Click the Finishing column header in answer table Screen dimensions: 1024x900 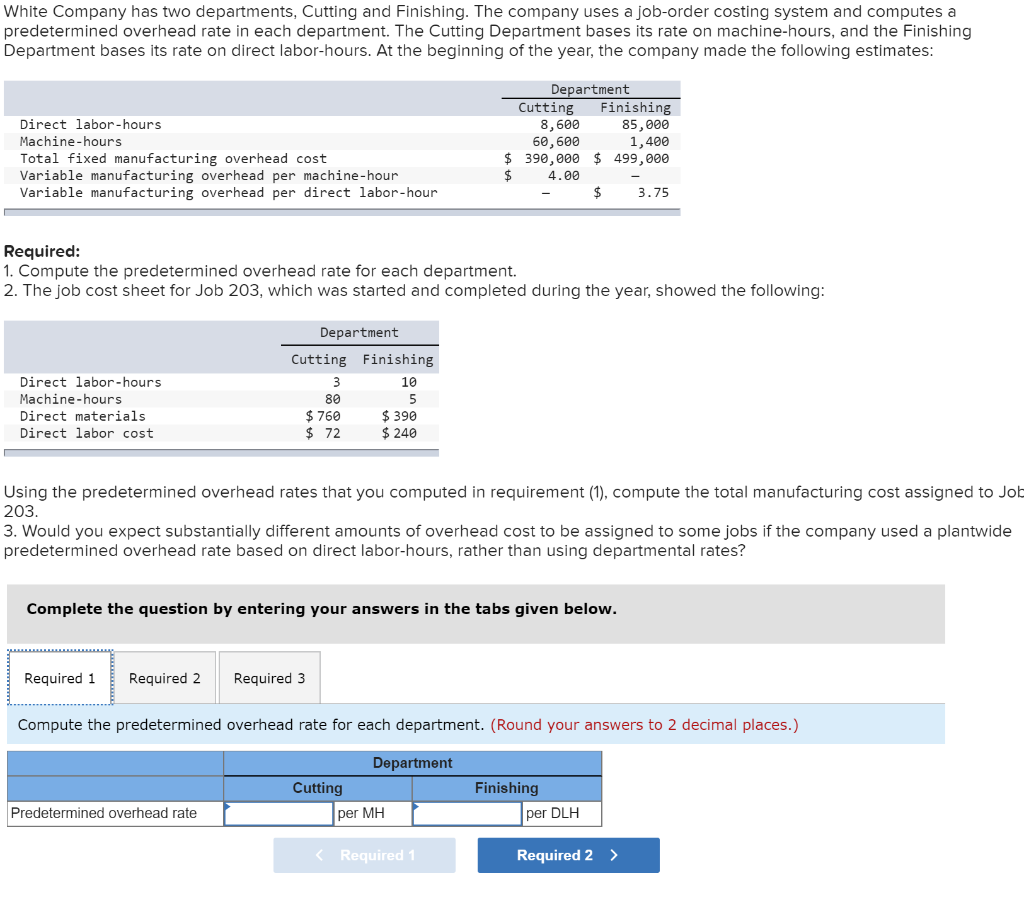coord(507,788)
